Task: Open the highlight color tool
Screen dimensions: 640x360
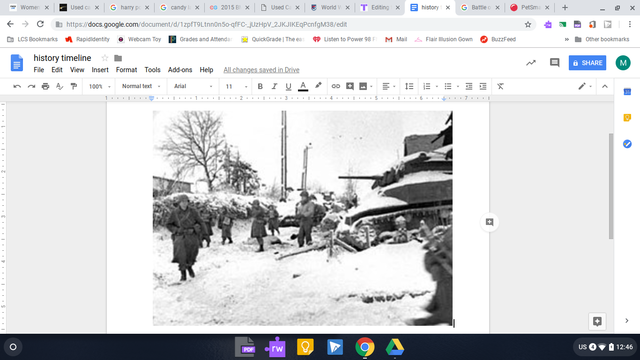Action: point(318,86)
